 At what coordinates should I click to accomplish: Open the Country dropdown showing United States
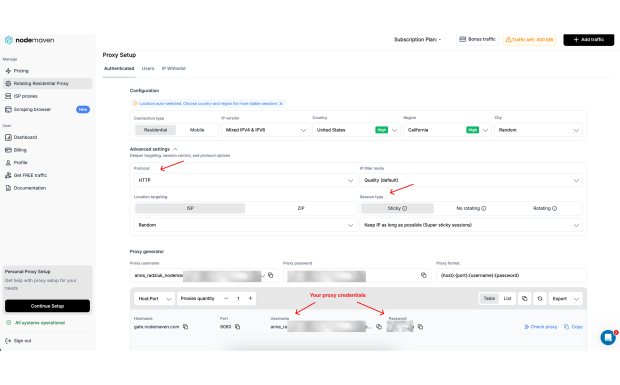[356, 130]
